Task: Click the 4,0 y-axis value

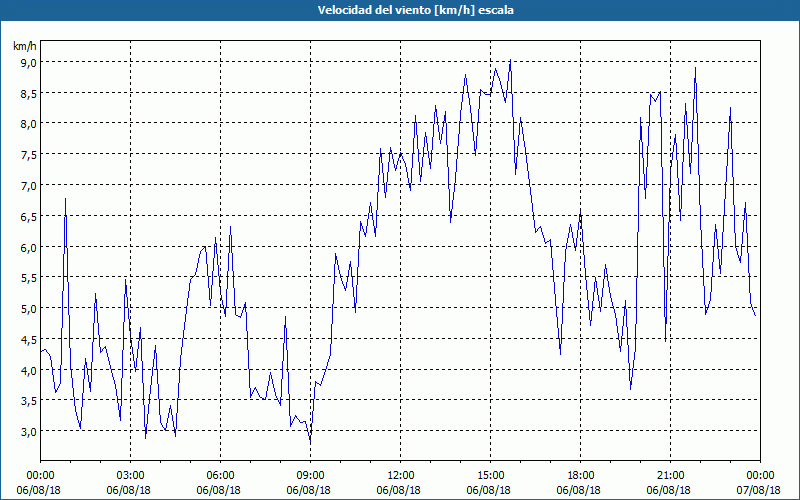Action: (x=30, y=370)
